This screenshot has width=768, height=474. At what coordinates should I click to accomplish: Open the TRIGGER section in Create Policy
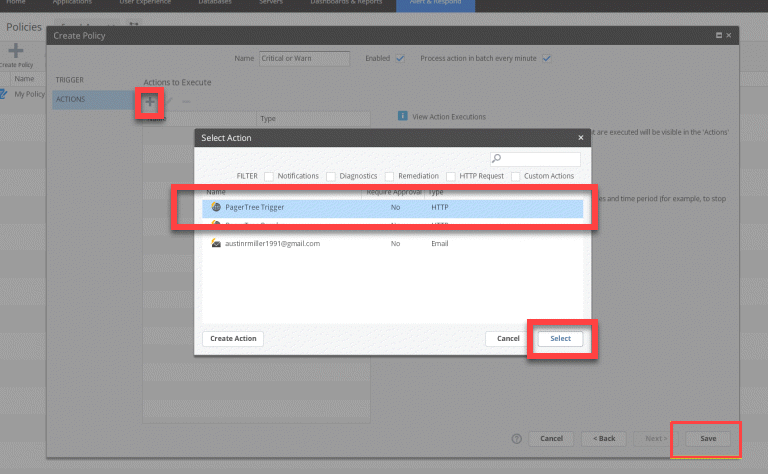pos(70,79)
